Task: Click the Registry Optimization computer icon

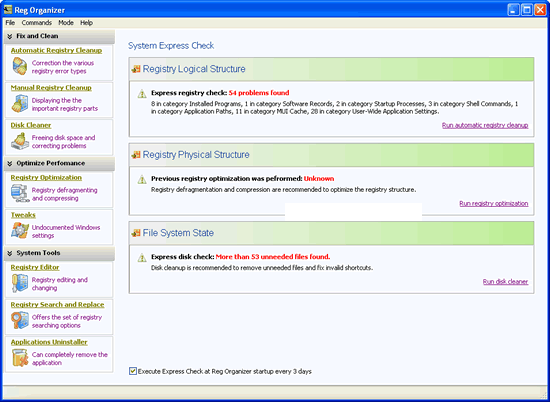Action: [20, 194]
